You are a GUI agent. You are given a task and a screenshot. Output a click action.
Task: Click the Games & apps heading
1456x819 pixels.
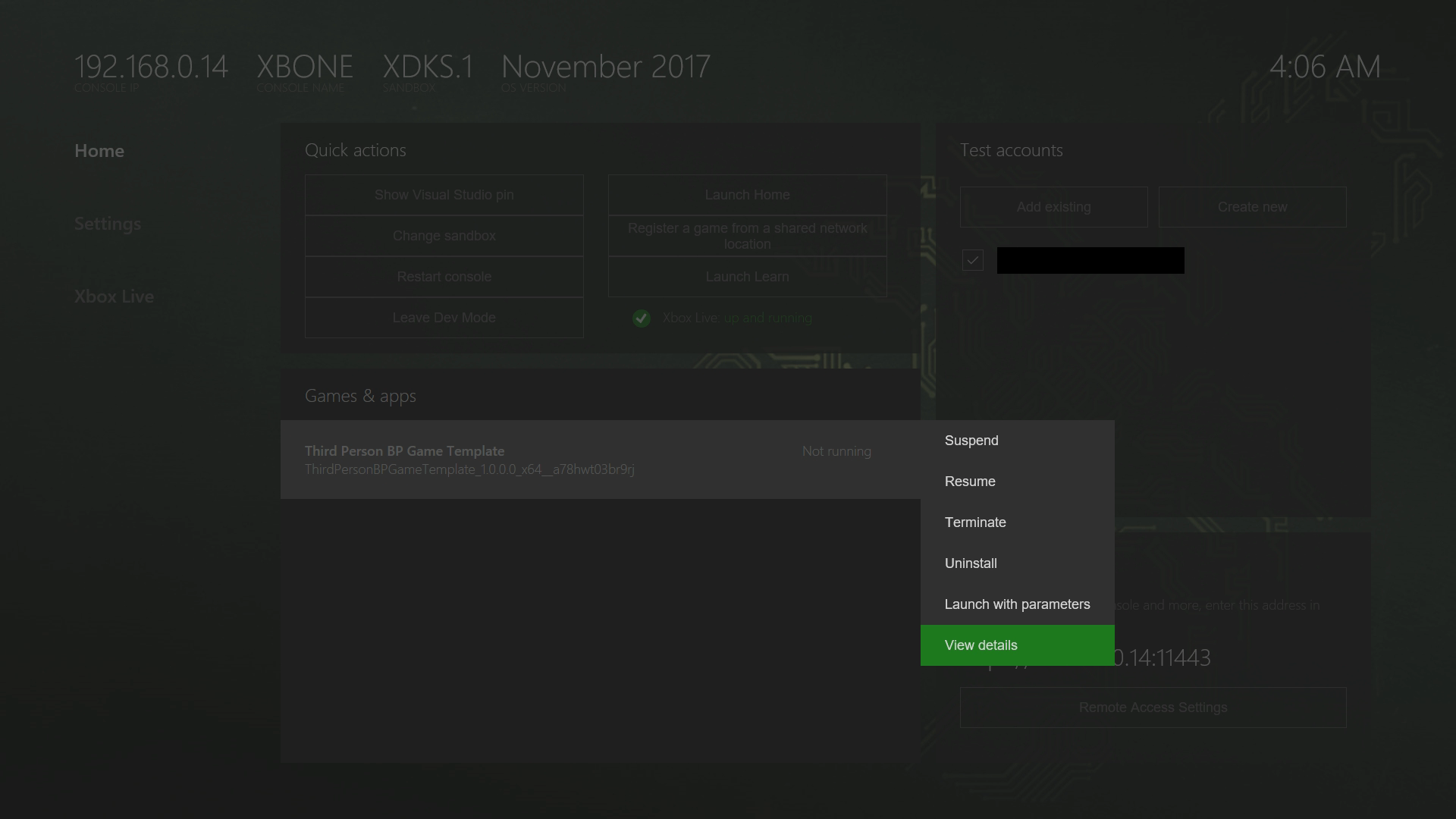(x=360, y=396)
